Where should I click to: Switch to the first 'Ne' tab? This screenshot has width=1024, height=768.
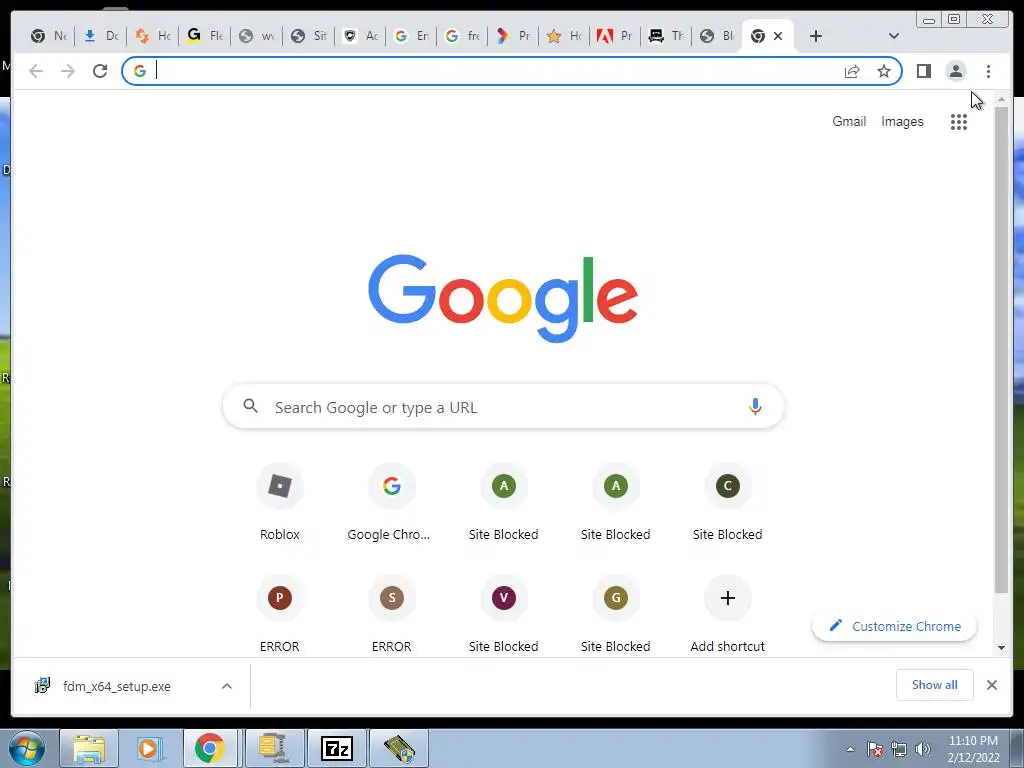click(x=49, y=36)
